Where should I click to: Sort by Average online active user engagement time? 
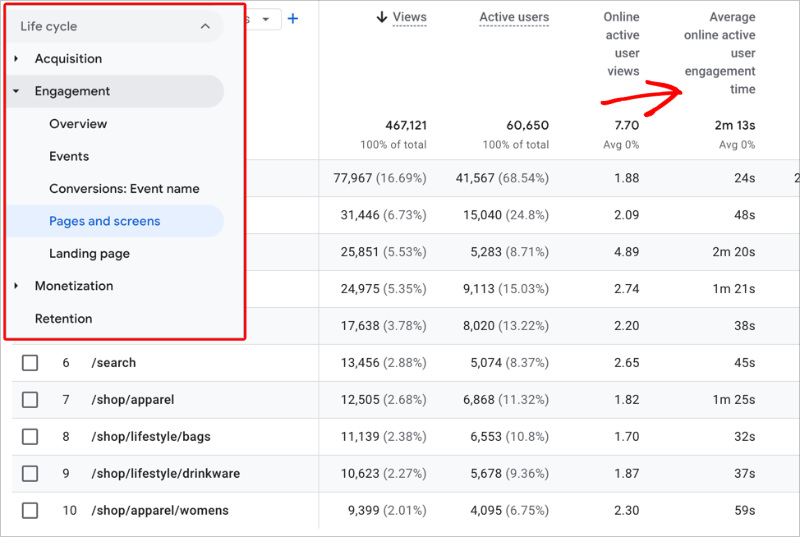tap(719, 53)
